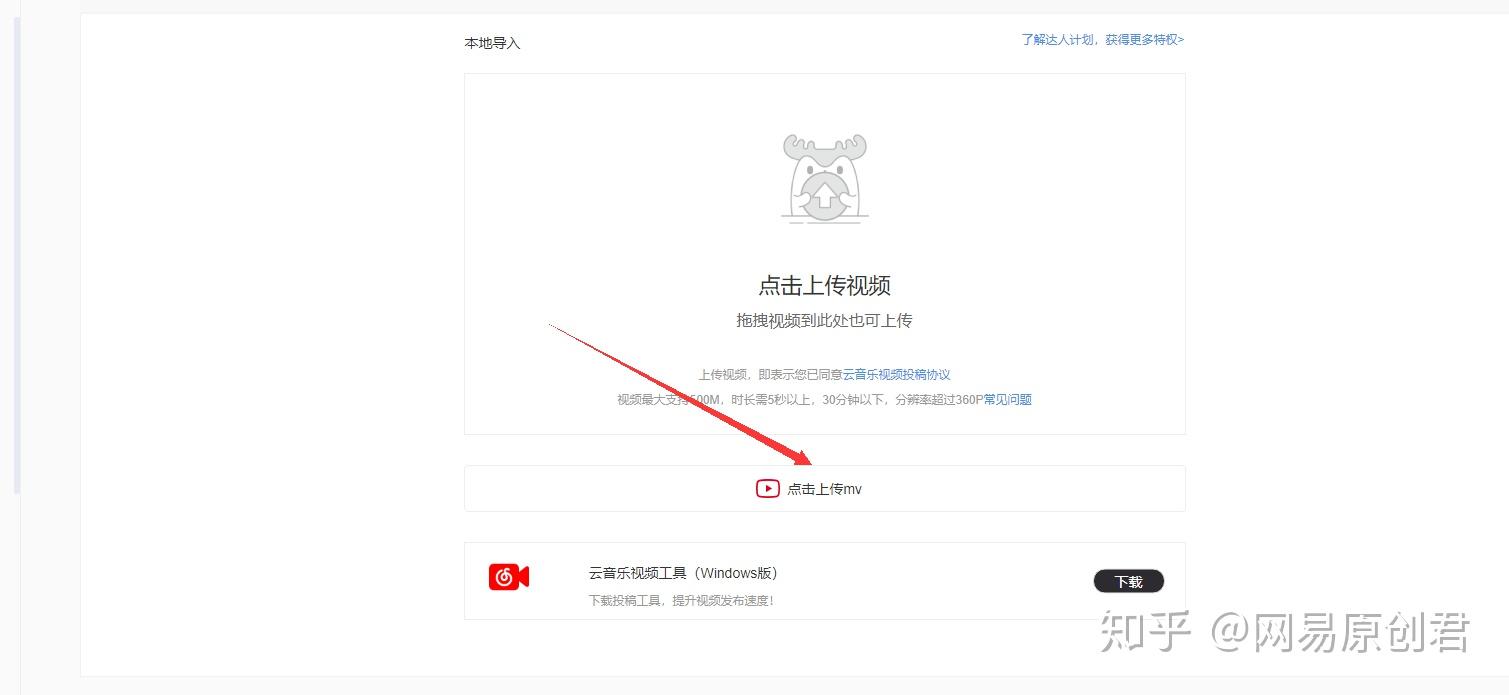Click the 本地导入 section label
Image resolution: width=1509 pixels, height=695 pixels.
tap(492, 43)
